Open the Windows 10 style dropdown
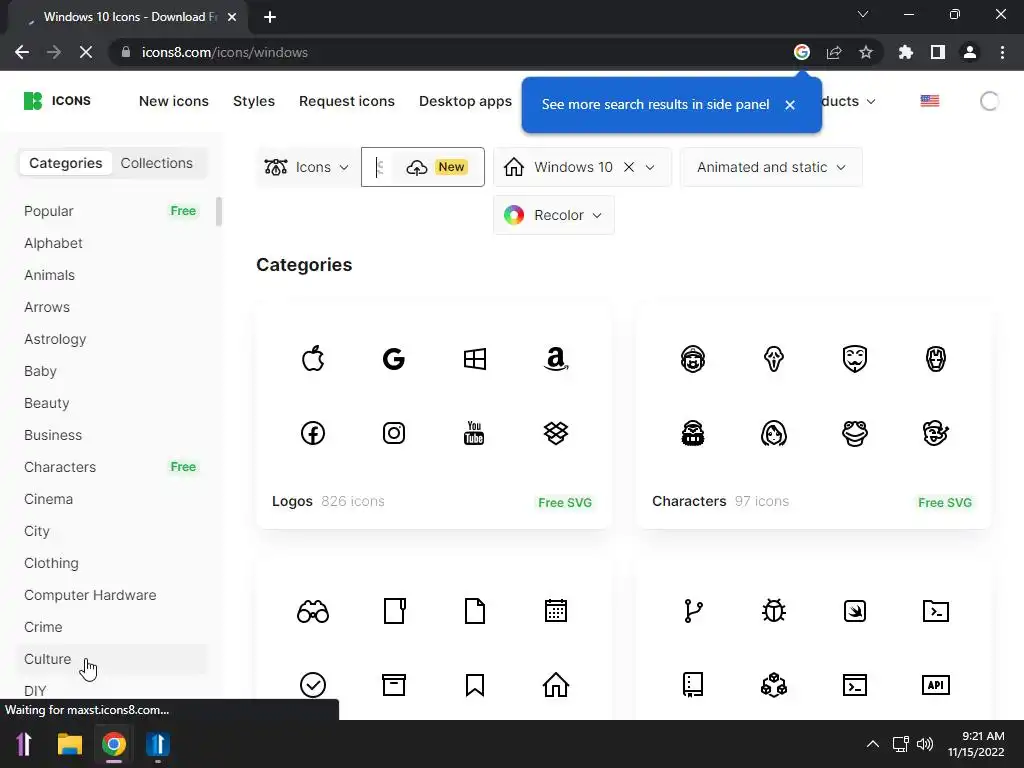 [650, 167]
